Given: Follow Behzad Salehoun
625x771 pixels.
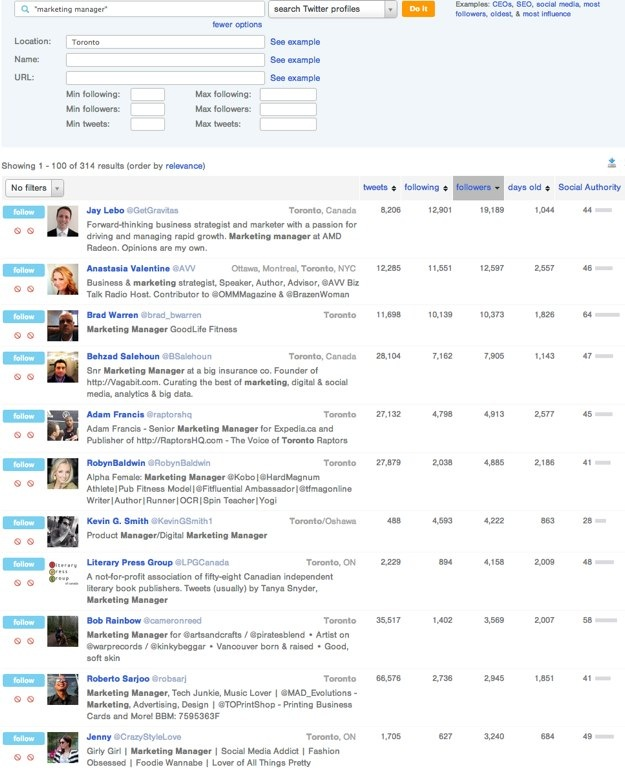Looking at the screenshot, I should [x=23, y=357].
